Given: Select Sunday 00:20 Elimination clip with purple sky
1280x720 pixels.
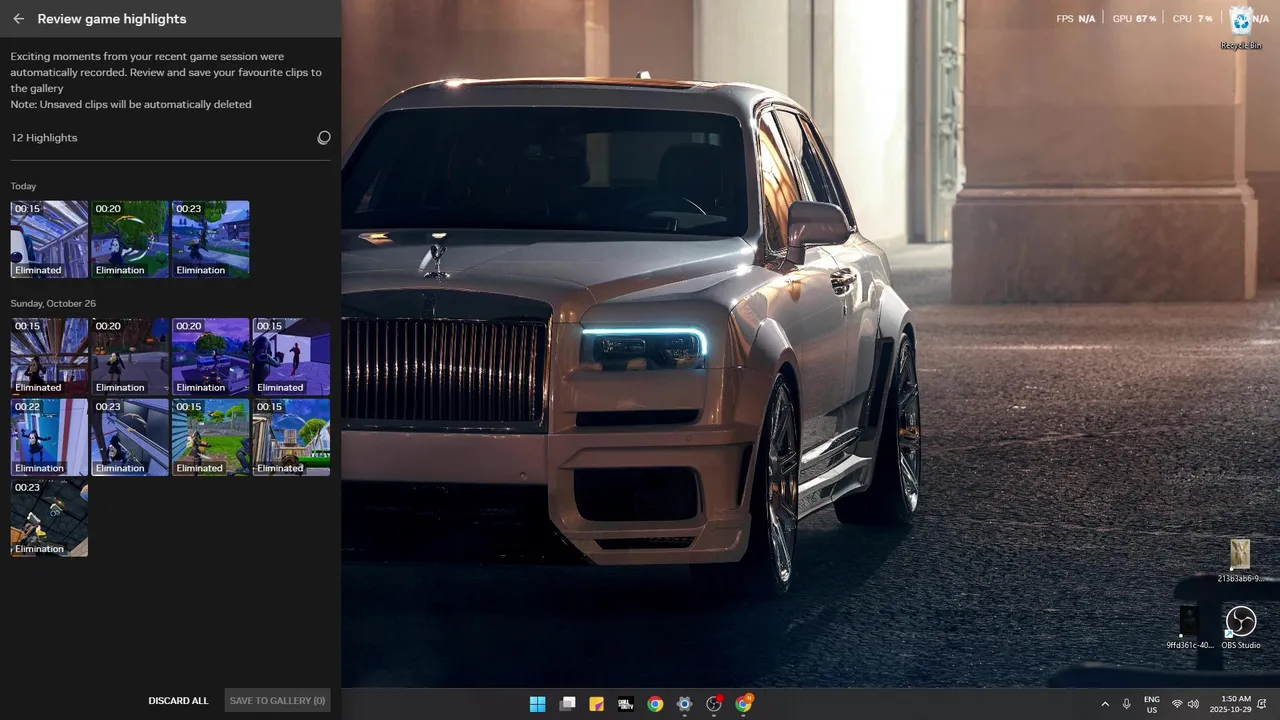Looking at the screenshot, I should (210, 356).
